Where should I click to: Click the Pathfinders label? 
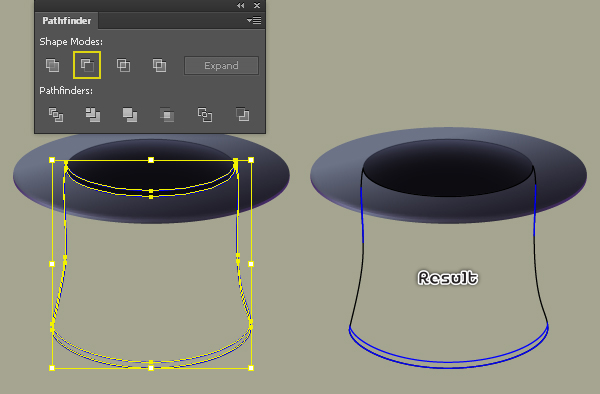point(66,91)
